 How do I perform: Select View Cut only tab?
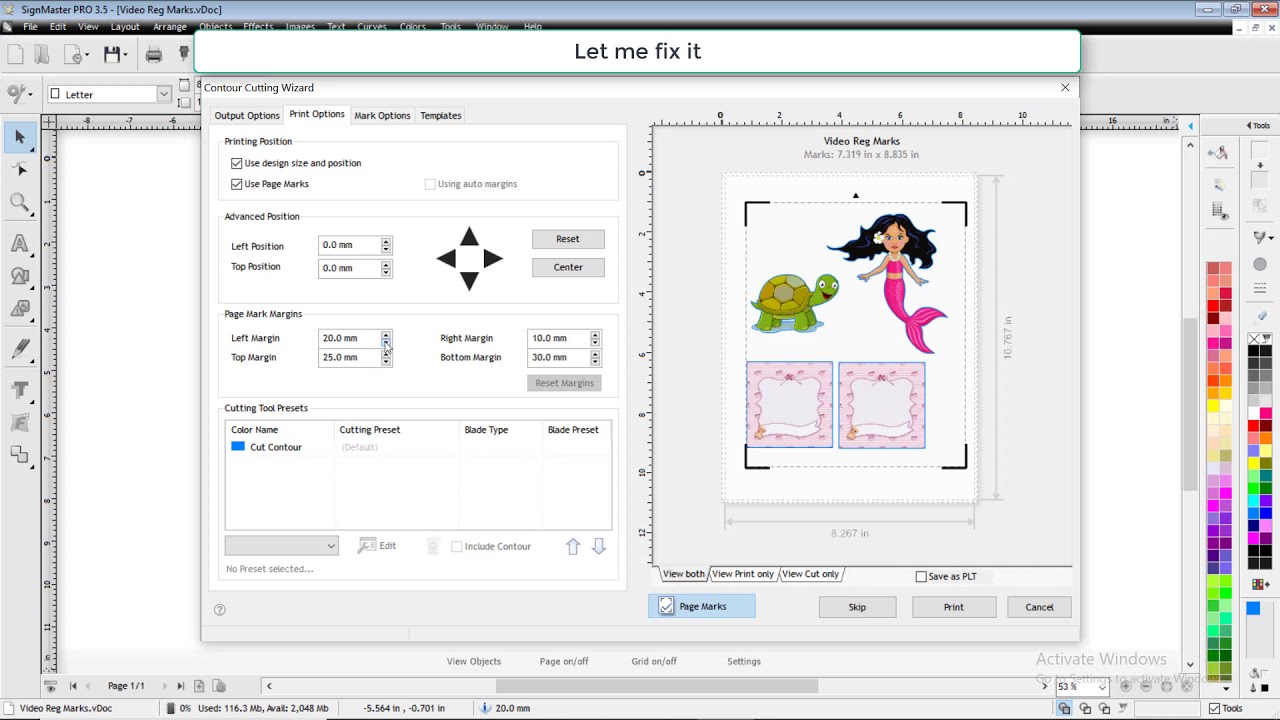point(810,575)
